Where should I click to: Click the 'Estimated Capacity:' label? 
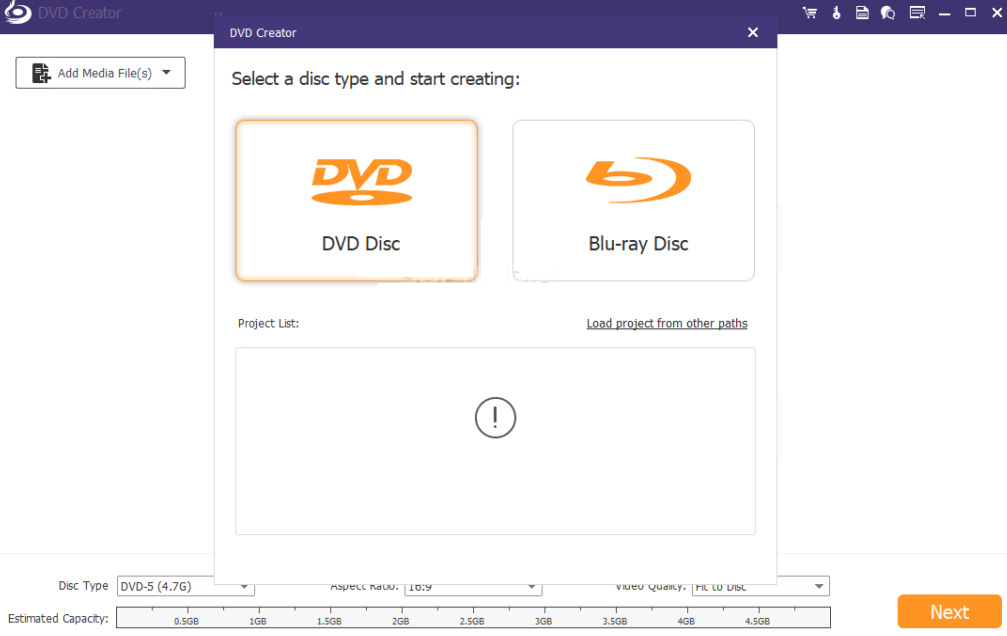pos(58,618)
